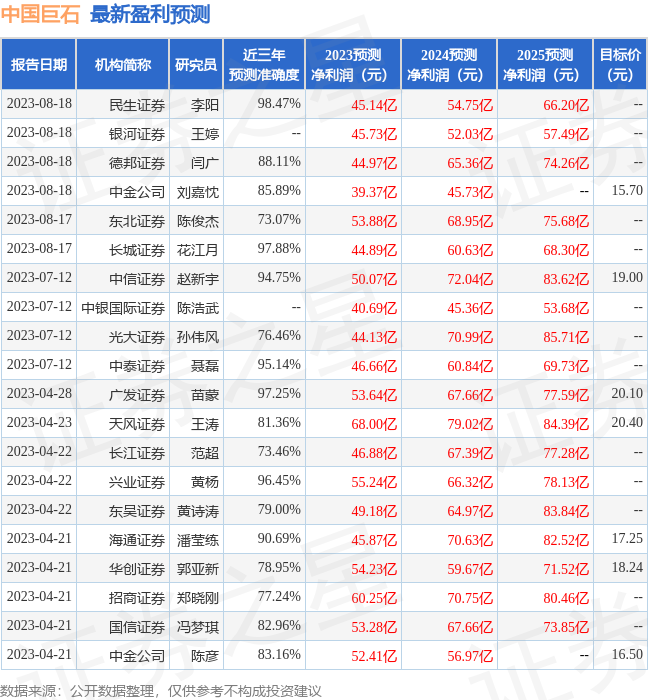Click 2025 profit forecast 85.71亿
Screen dimensions: 648x700
566,338
